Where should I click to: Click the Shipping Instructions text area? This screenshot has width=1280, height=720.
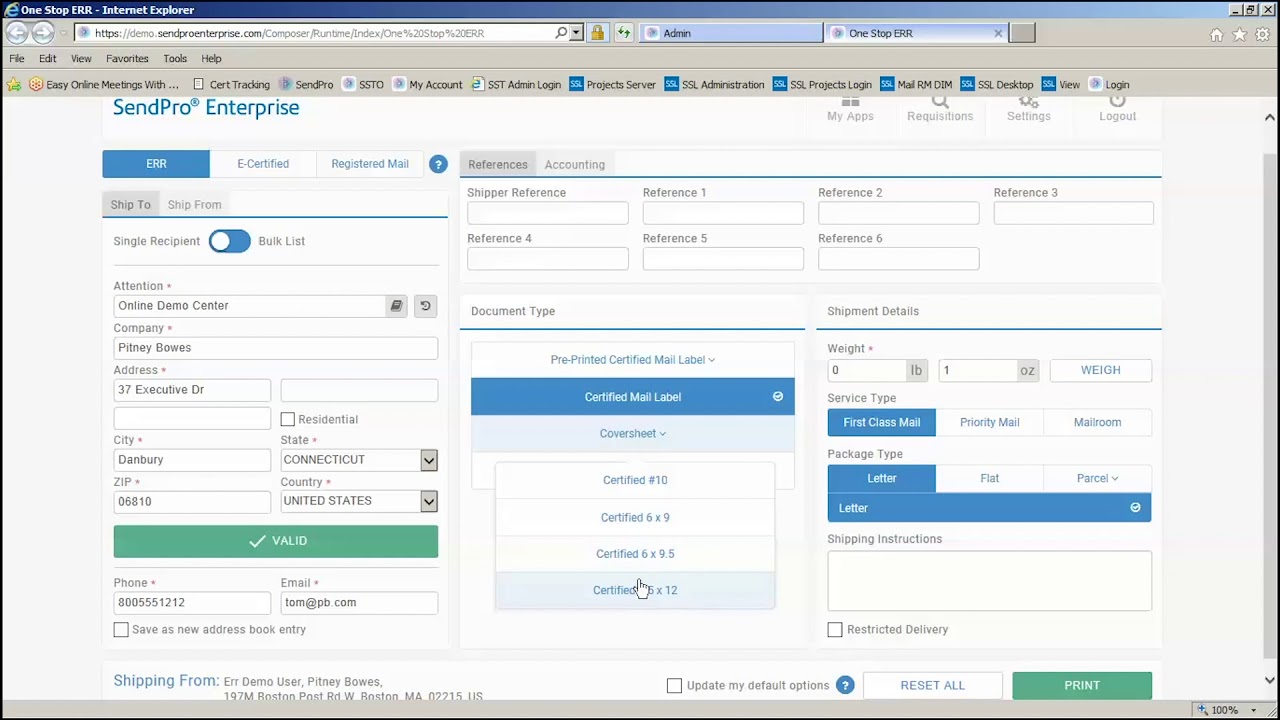point(989,580)
